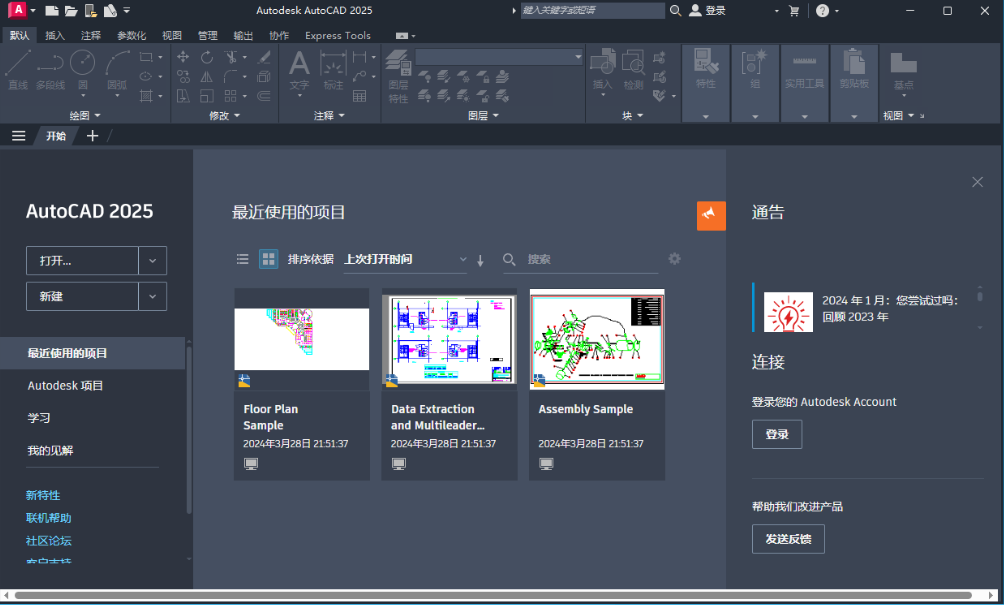Open the AutoCAD application menu (red A)
Screen dimensions: 1004x605
pos(17,10)
